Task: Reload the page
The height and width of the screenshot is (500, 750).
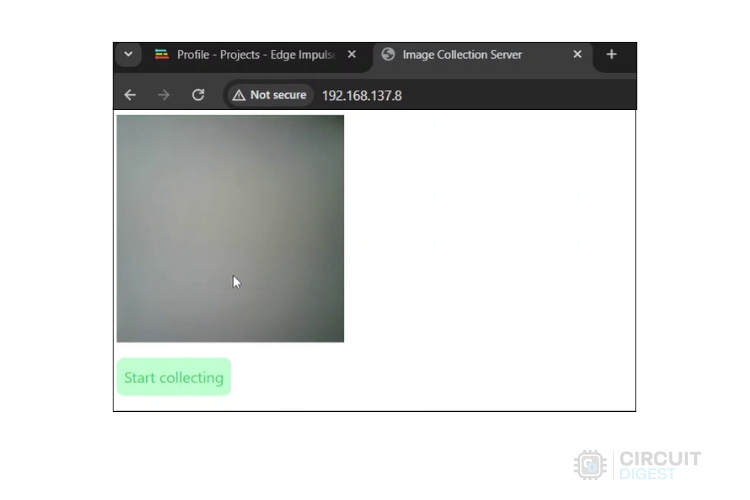Action: (198, 95)
